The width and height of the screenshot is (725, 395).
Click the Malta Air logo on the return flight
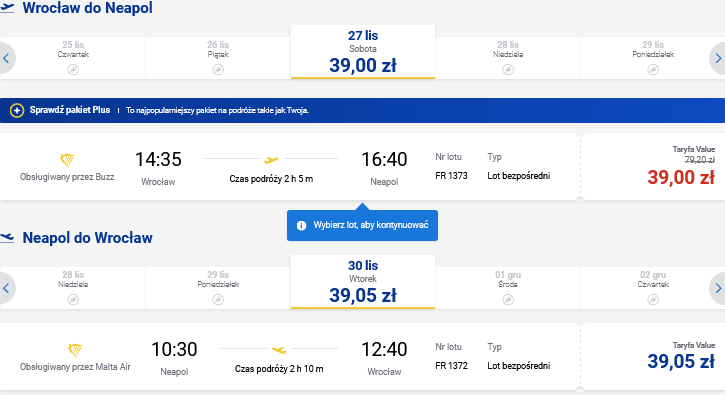pos(75,350)
